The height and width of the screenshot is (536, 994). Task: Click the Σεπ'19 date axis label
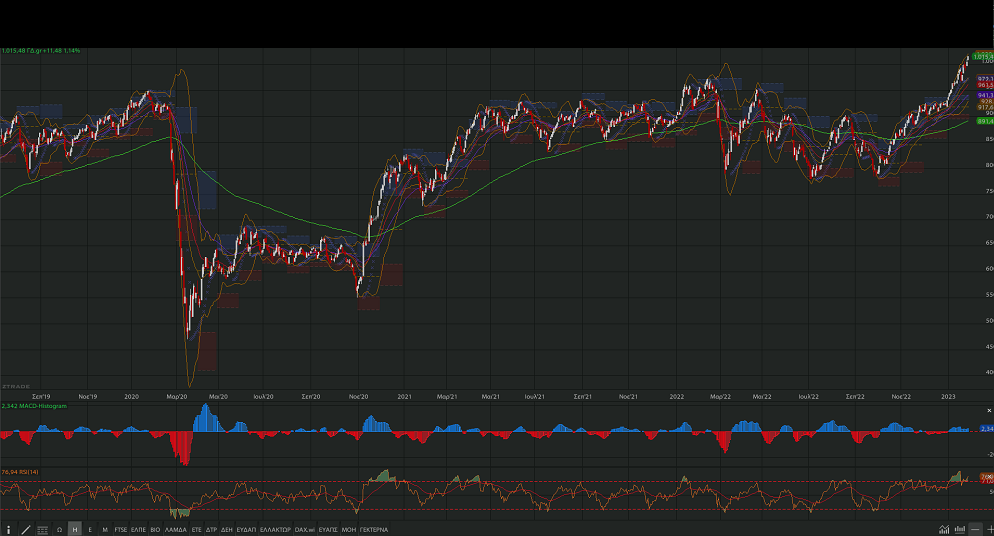[41, 397]
